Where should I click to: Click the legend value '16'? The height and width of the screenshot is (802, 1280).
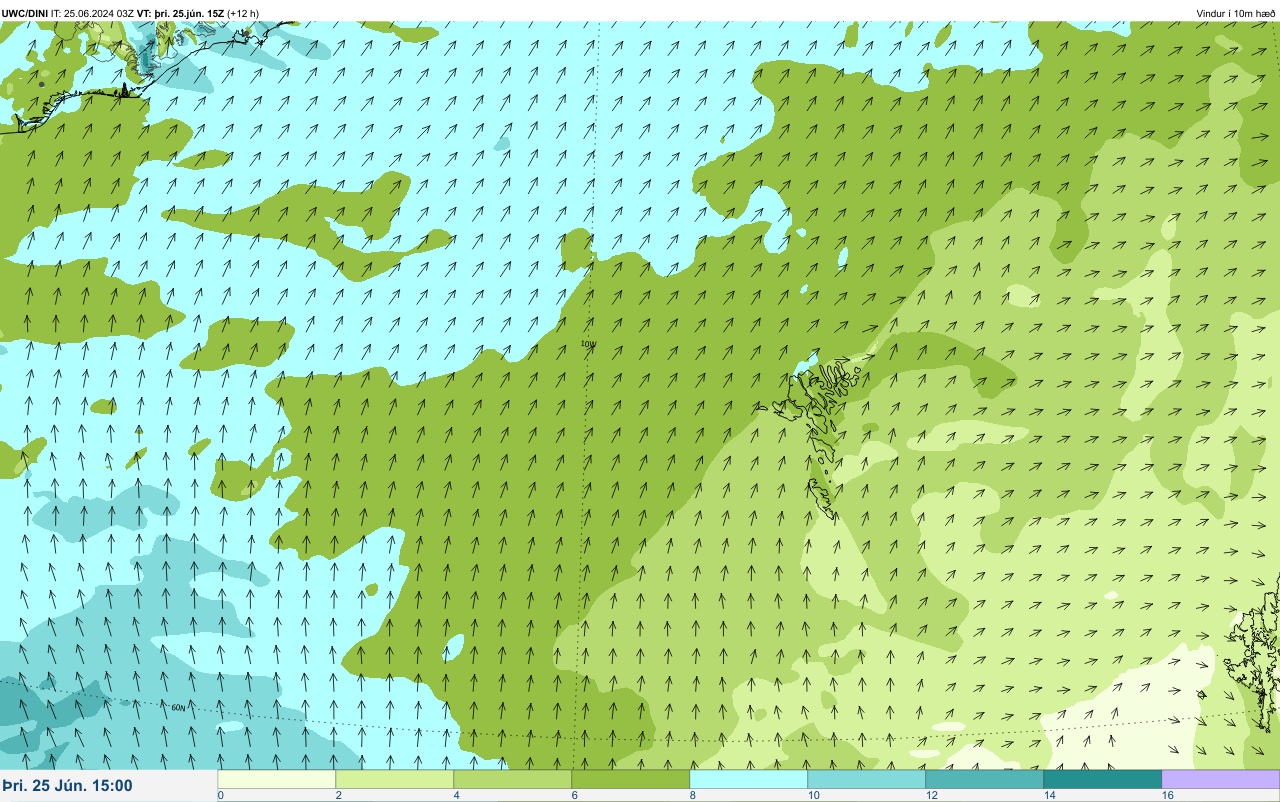tap(1168, 795)
